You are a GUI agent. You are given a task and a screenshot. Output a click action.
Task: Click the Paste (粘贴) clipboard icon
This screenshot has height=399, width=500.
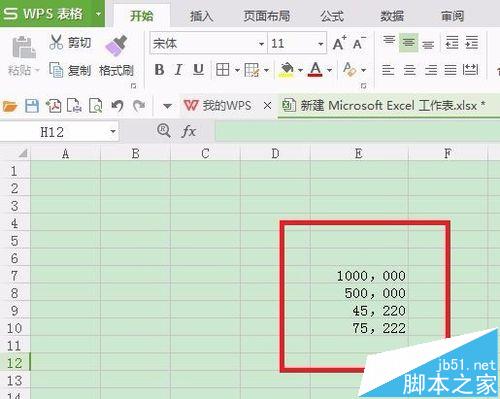tap(23, 47)
